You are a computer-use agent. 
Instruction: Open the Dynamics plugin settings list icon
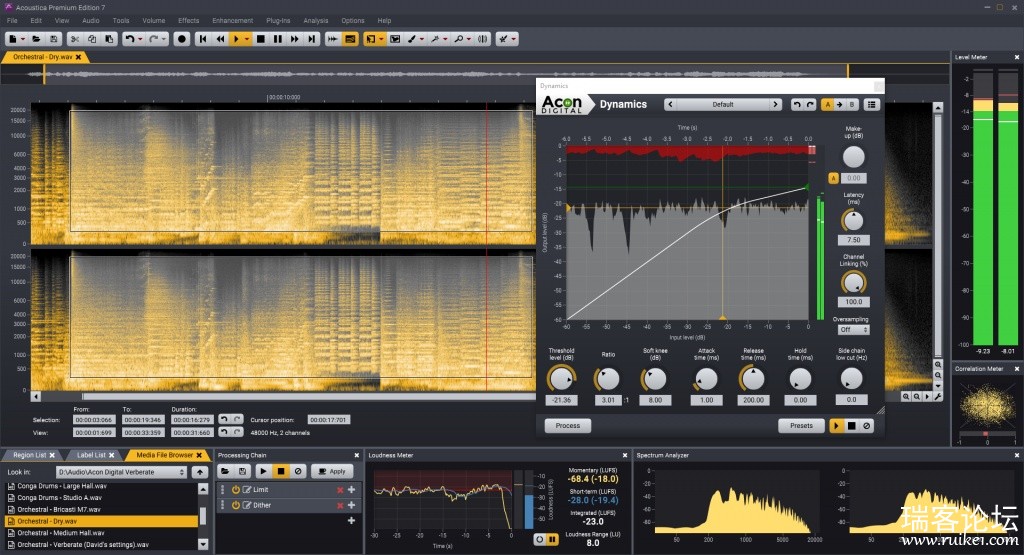pos(871,104)
